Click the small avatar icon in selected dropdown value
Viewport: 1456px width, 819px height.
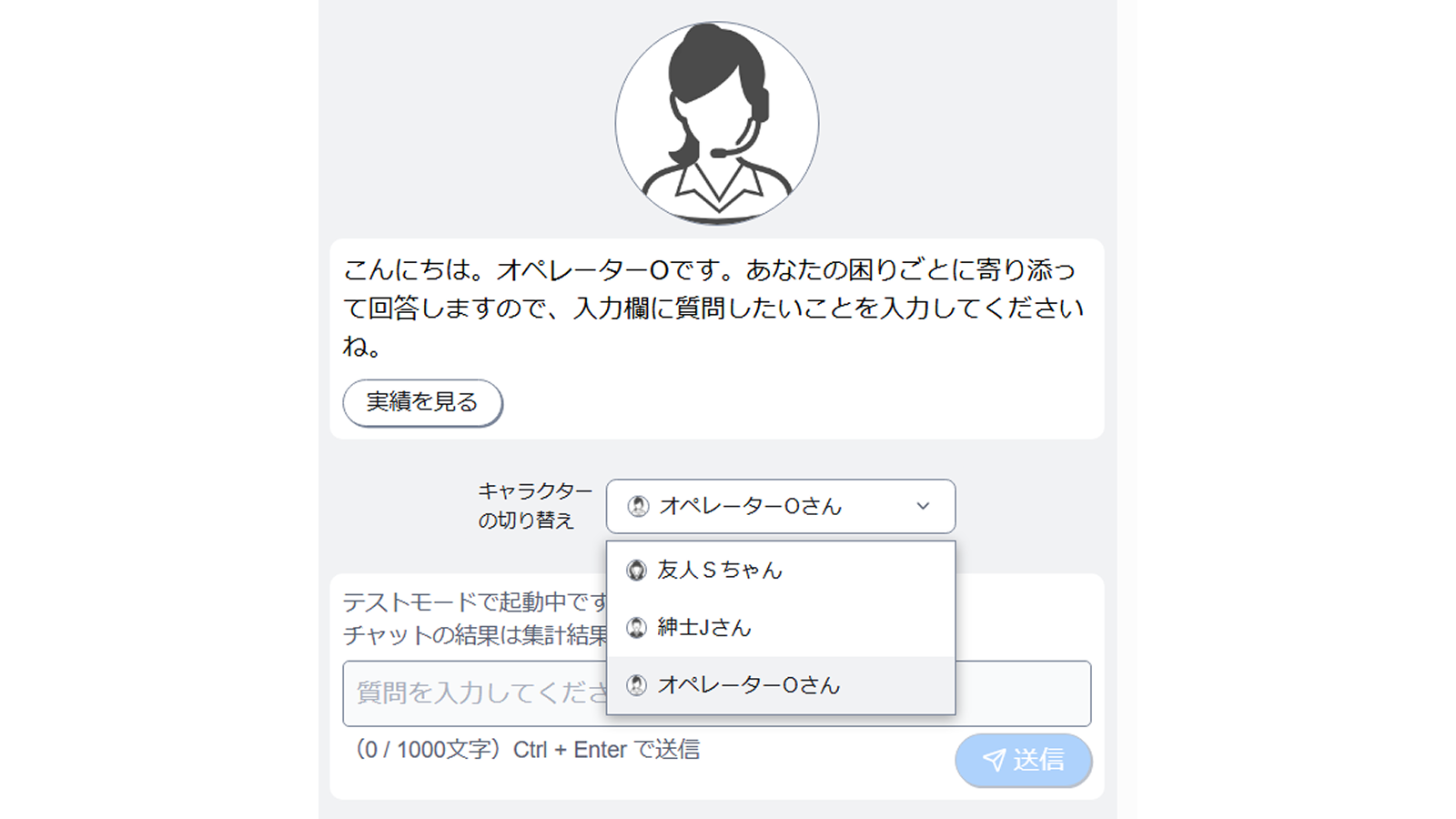click(639, 506)
